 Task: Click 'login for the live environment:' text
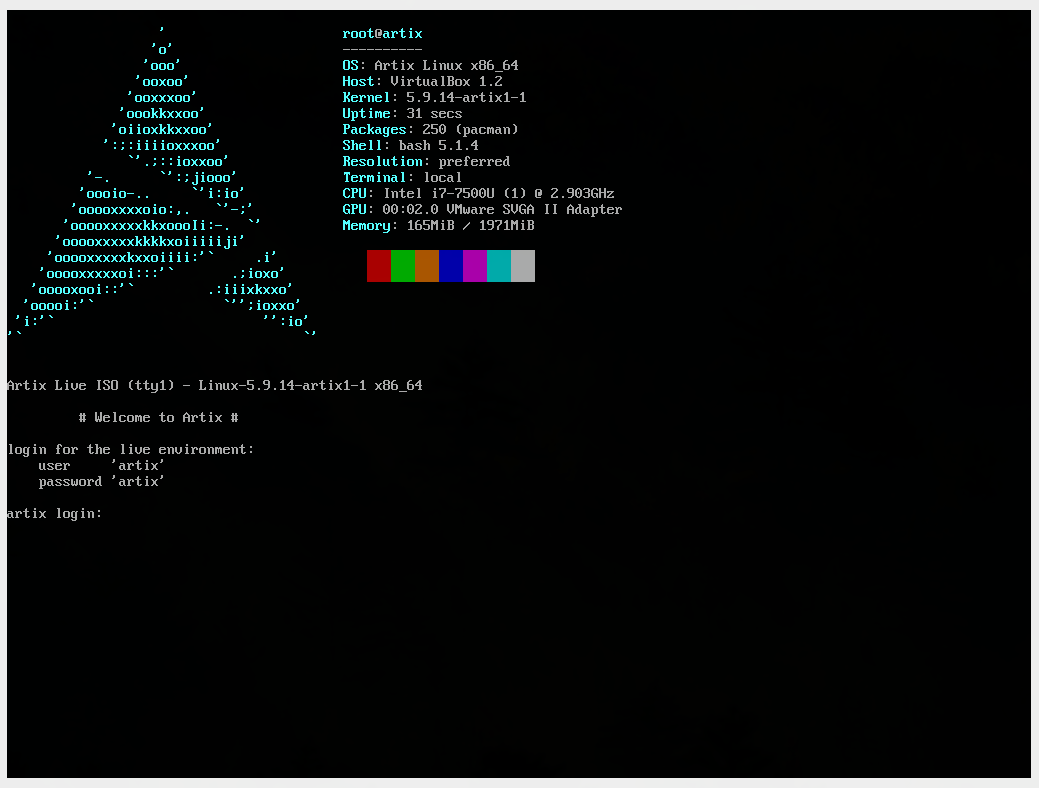click(131, 449)
